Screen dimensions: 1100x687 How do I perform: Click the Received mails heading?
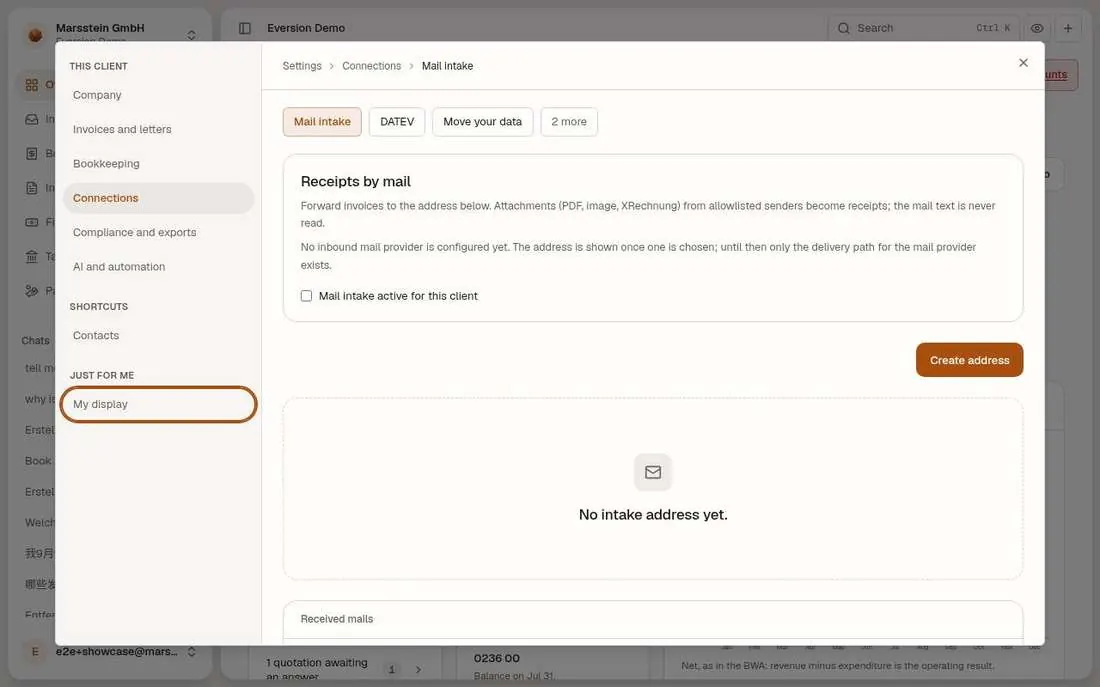(337, 619)
